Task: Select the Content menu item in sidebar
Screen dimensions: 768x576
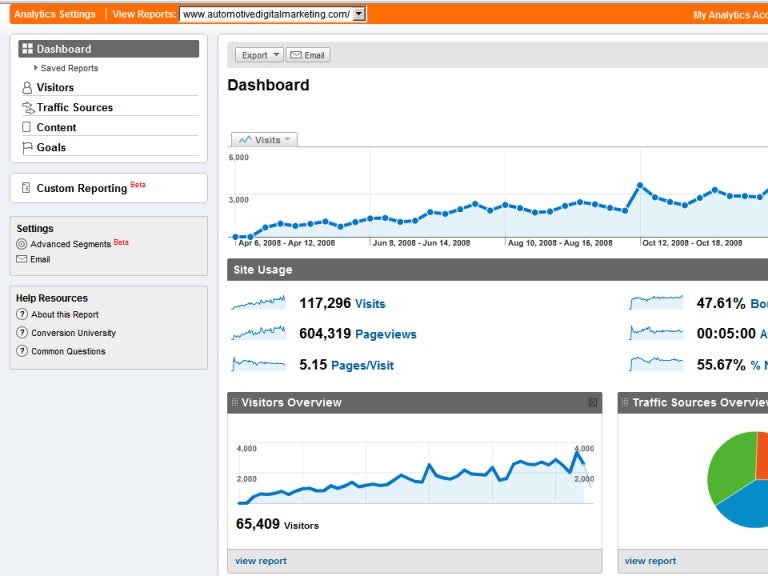Action: 56,128
